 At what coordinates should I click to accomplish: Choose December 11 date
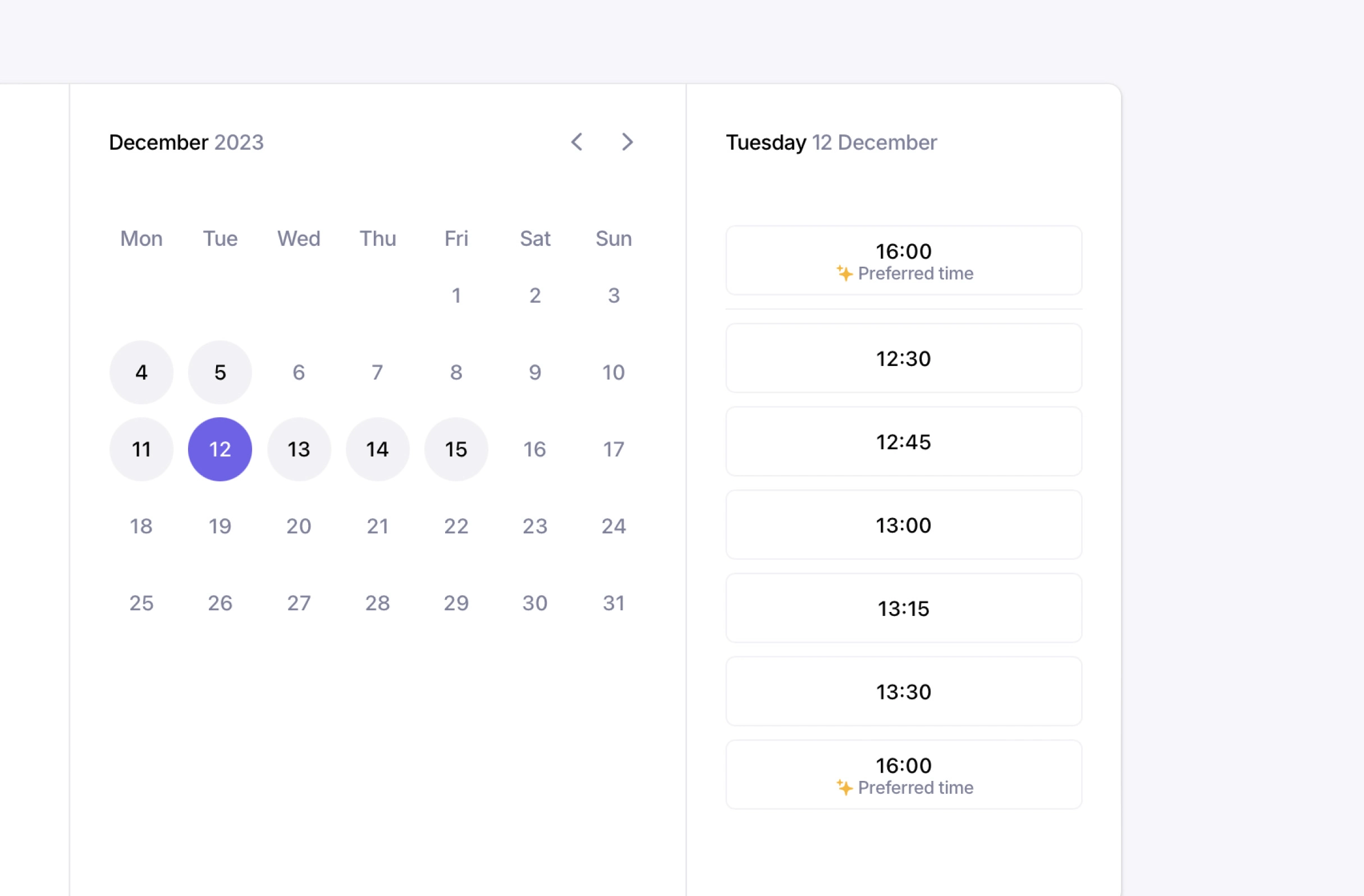point(141,450)
